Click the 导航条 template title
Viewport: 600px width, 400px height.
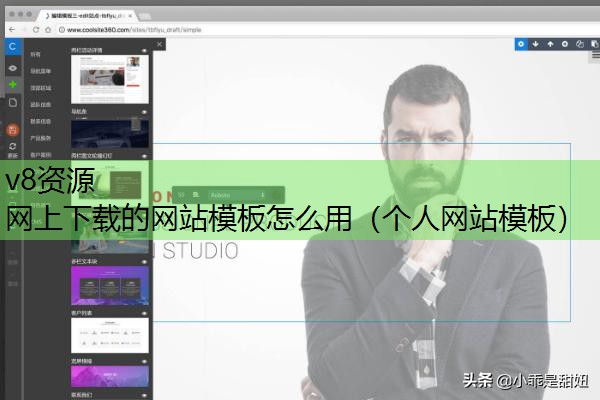pyautogui.click(x=79, y=111)
